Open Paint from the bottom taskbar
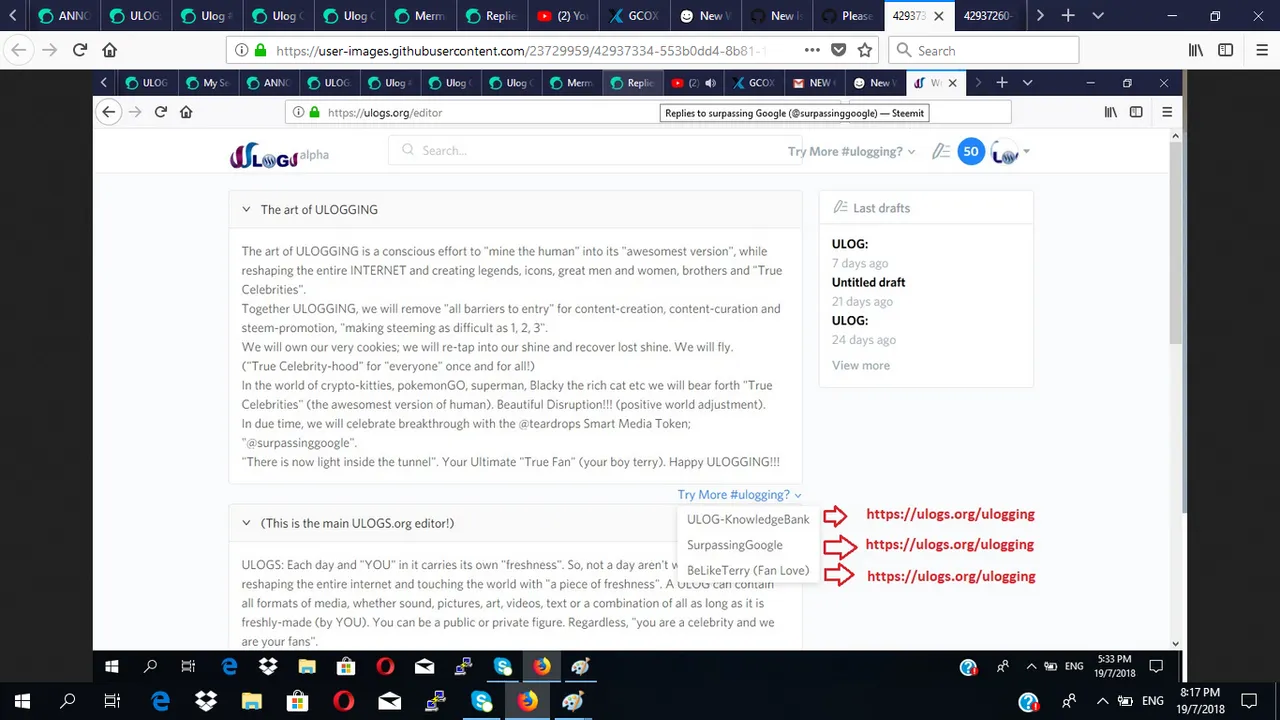Image resolution: width=1280 pixels, height=720 pixels. pos(573,702)
